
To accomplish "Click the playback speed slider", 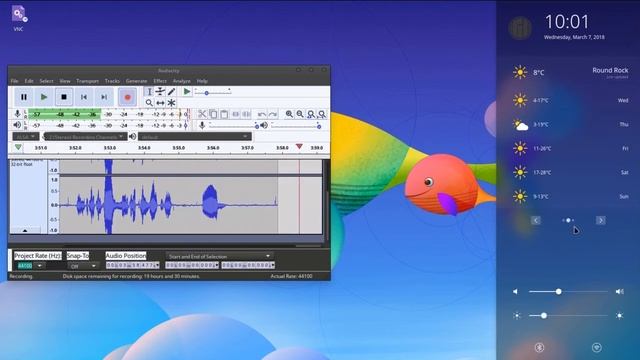I will 213,93.
